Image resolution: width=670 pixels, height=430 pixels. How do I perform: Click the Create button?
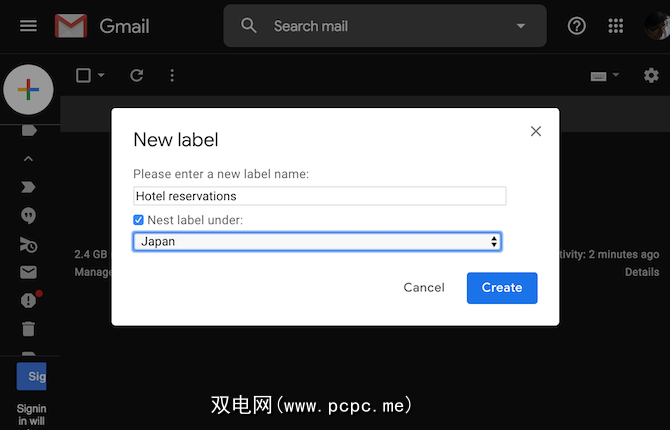502,288
